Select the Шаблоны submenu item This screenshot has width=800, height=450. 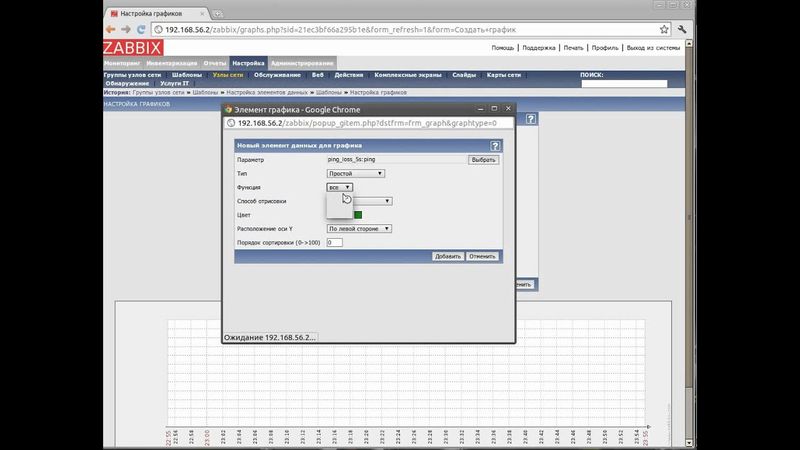tap(187, 74)
